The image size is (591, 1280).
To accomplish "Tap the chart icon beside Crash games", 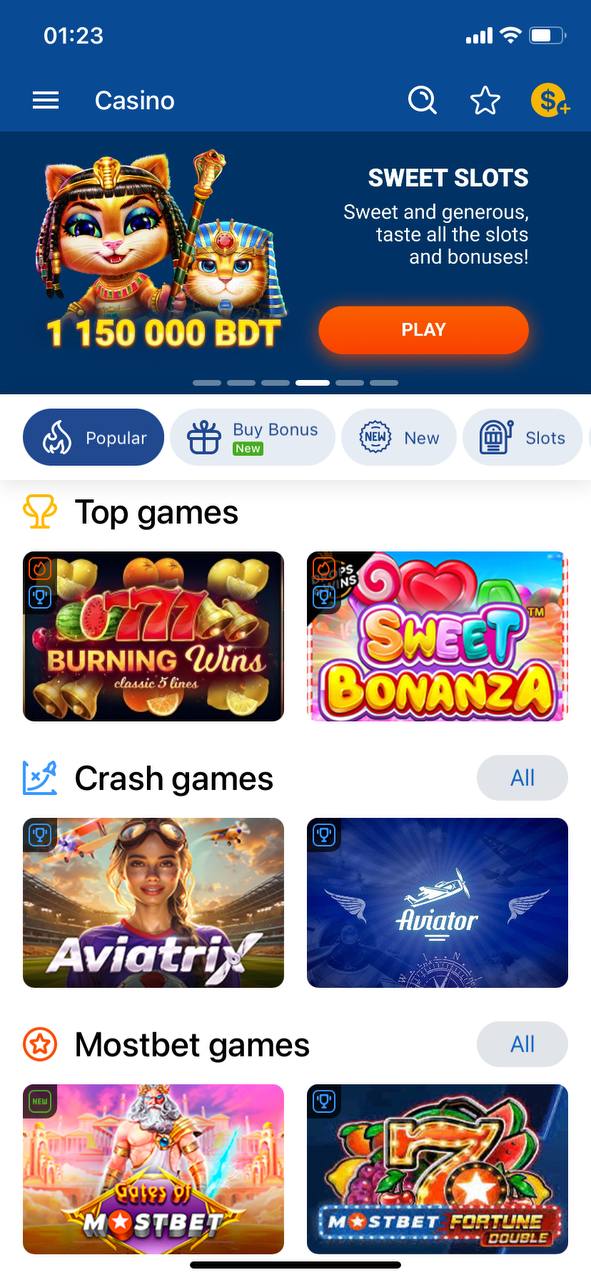I will [x=40, y=778].
